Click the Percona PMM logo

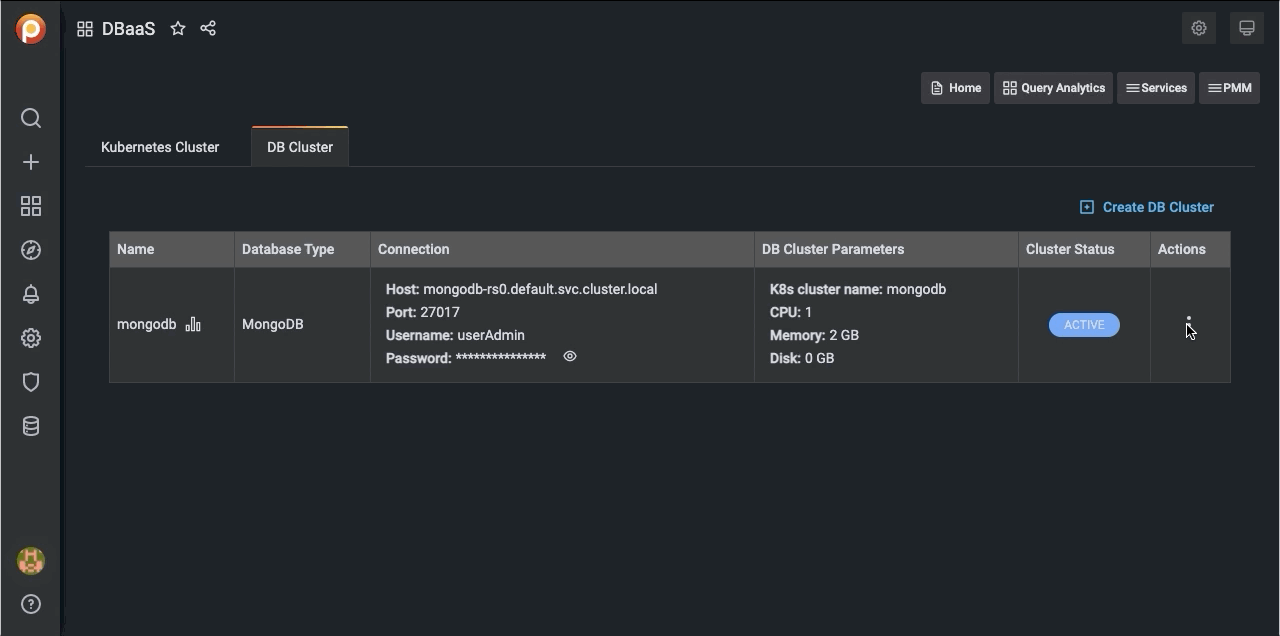coord(31,29)
